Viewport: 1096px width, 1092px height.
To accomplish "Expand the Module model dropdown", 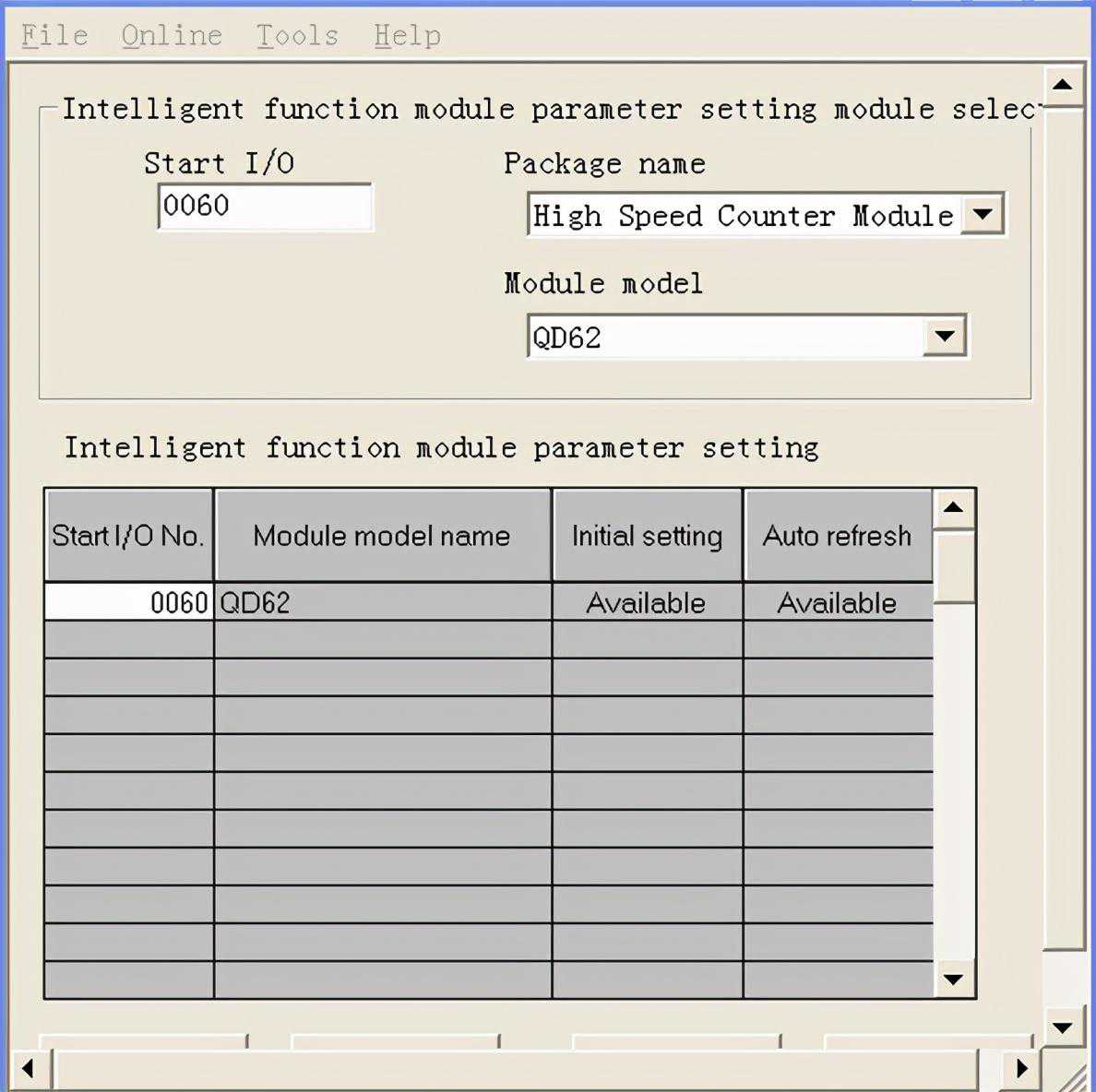I will click(x=945, y=336).
